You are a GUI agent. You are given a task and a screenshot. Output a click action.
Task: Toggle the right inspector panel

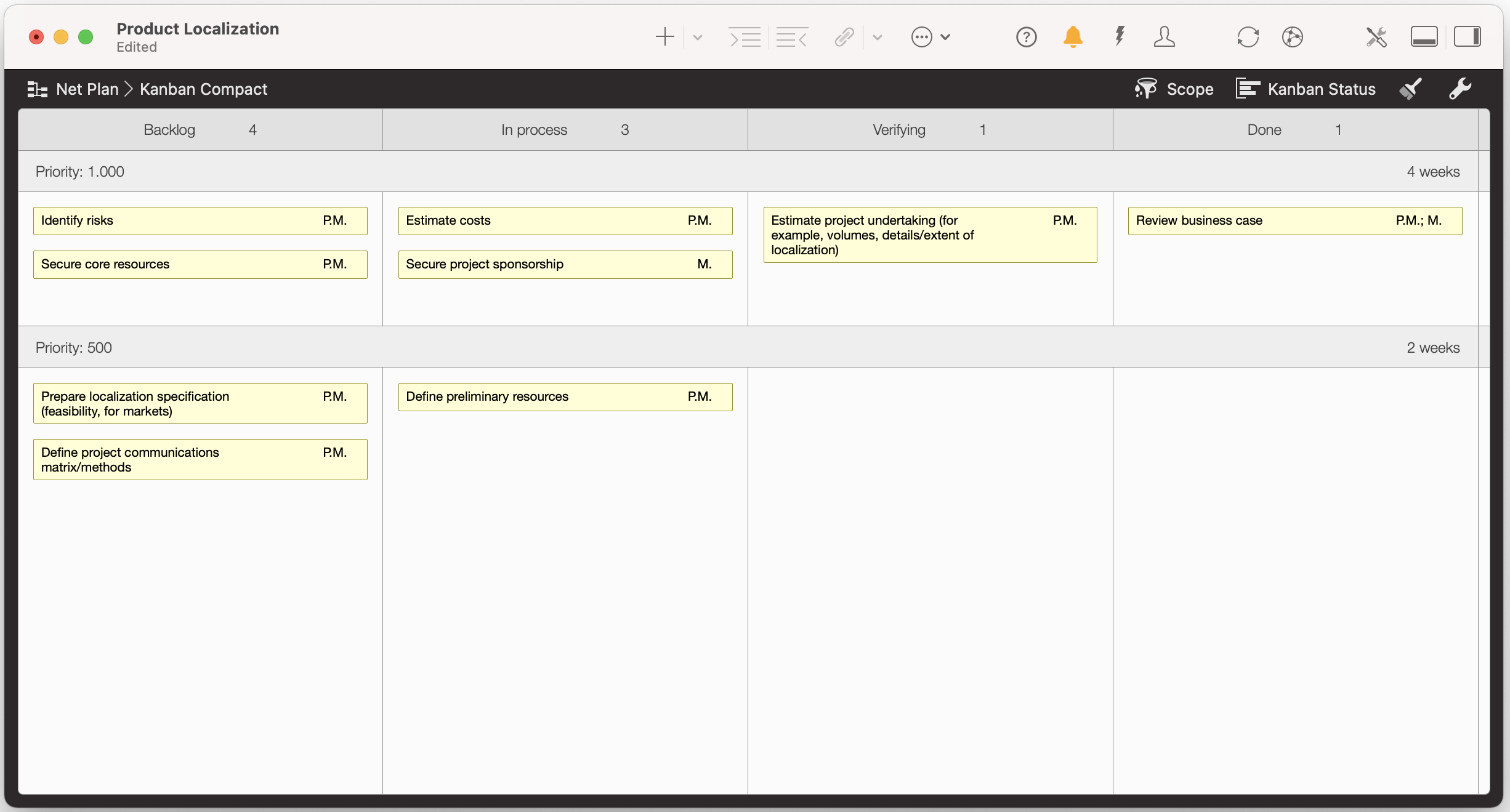[x=1468, y=37]
